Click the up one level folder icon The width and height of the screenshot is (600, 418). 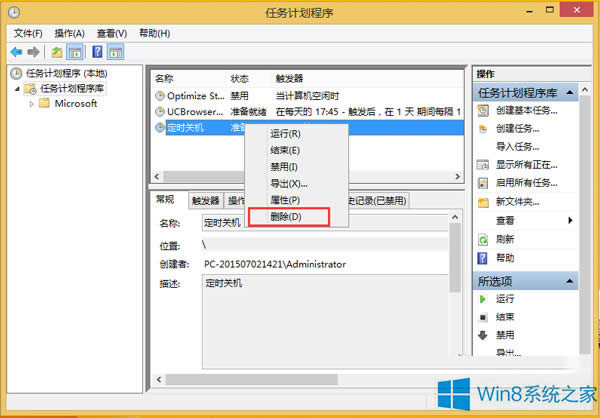click(x=57, y=52)
